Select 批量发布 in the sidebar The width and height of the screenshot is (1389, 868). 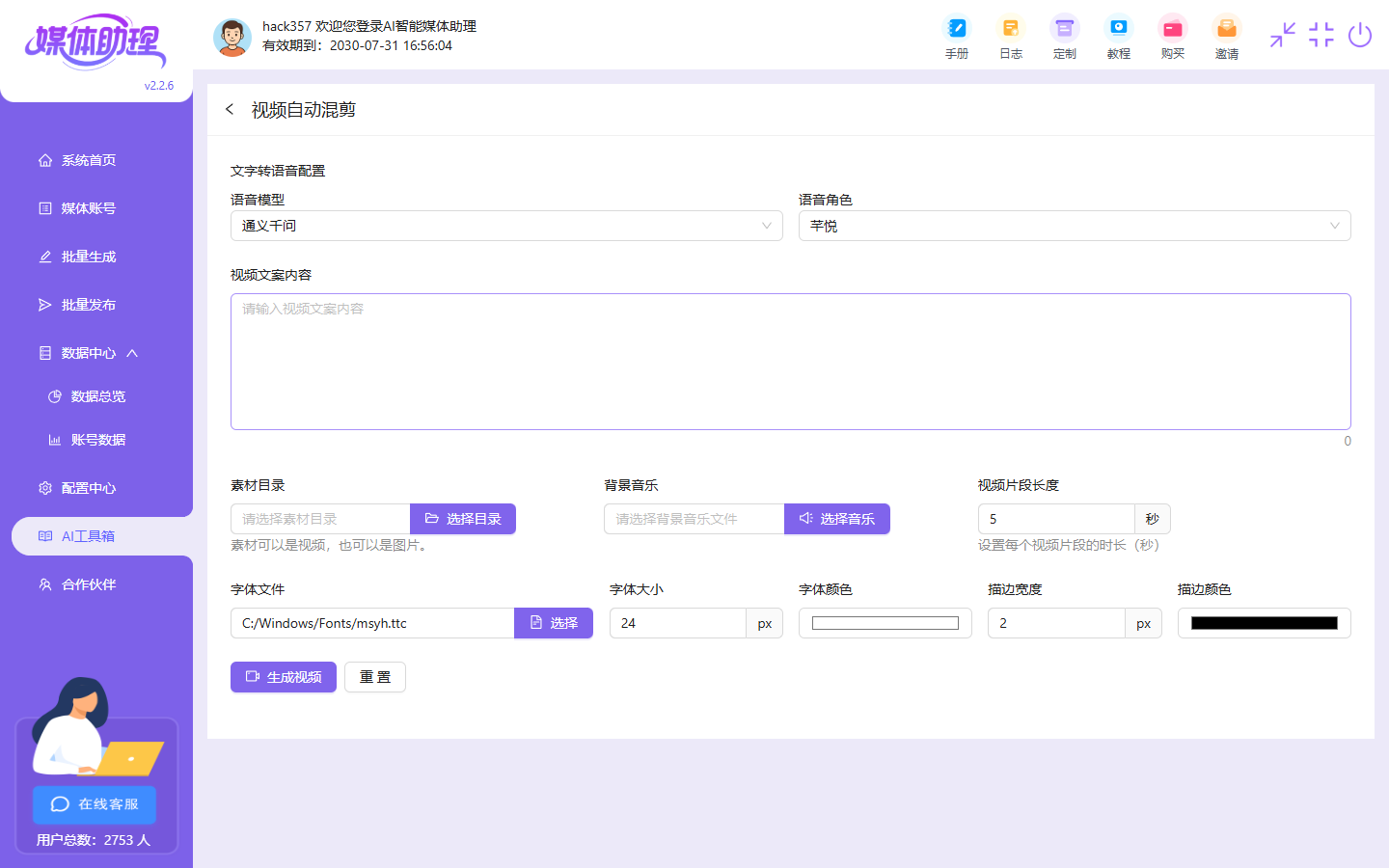(88, 304)
